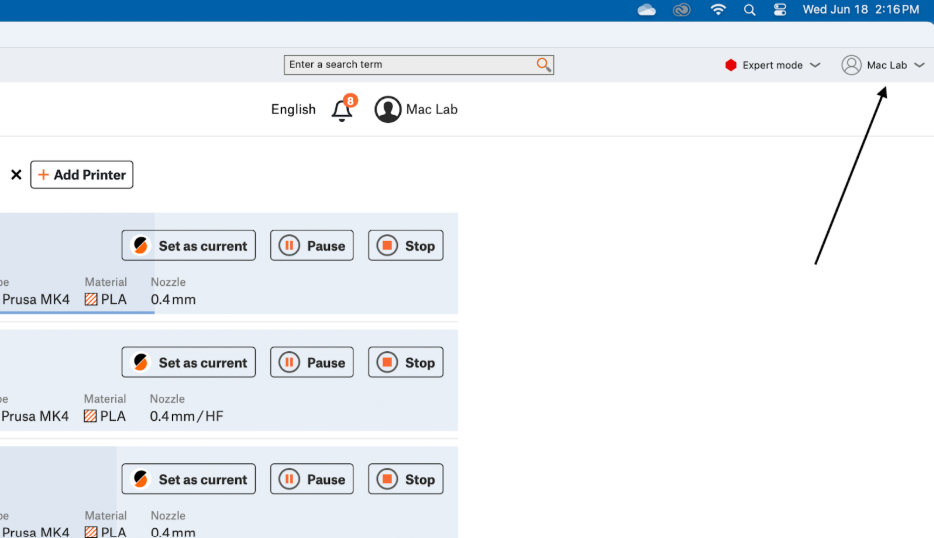This screenshot has width=934, height=538.
Task: Click Add Printer button
Action: tap(82, 175)
